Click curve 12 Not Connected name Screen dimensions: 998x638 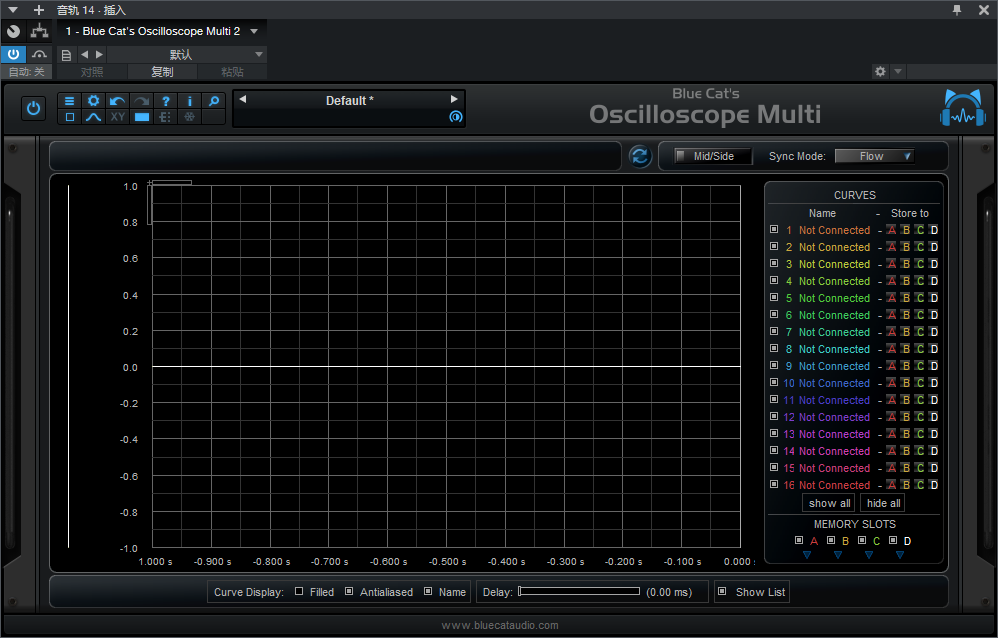click(x=834, y=417)
